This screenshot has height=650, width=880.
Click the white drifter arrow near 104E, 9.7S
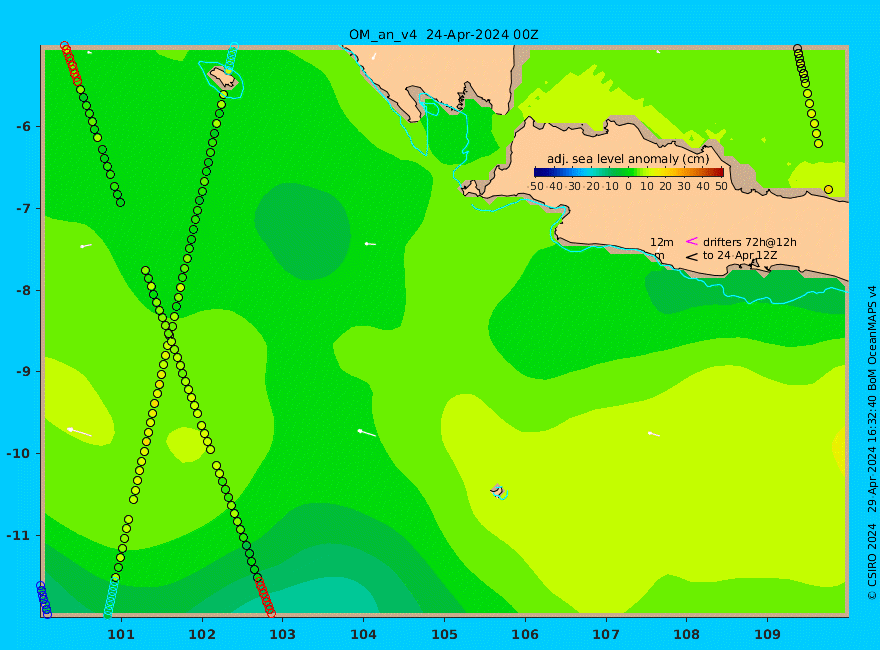tap(367, 433)
